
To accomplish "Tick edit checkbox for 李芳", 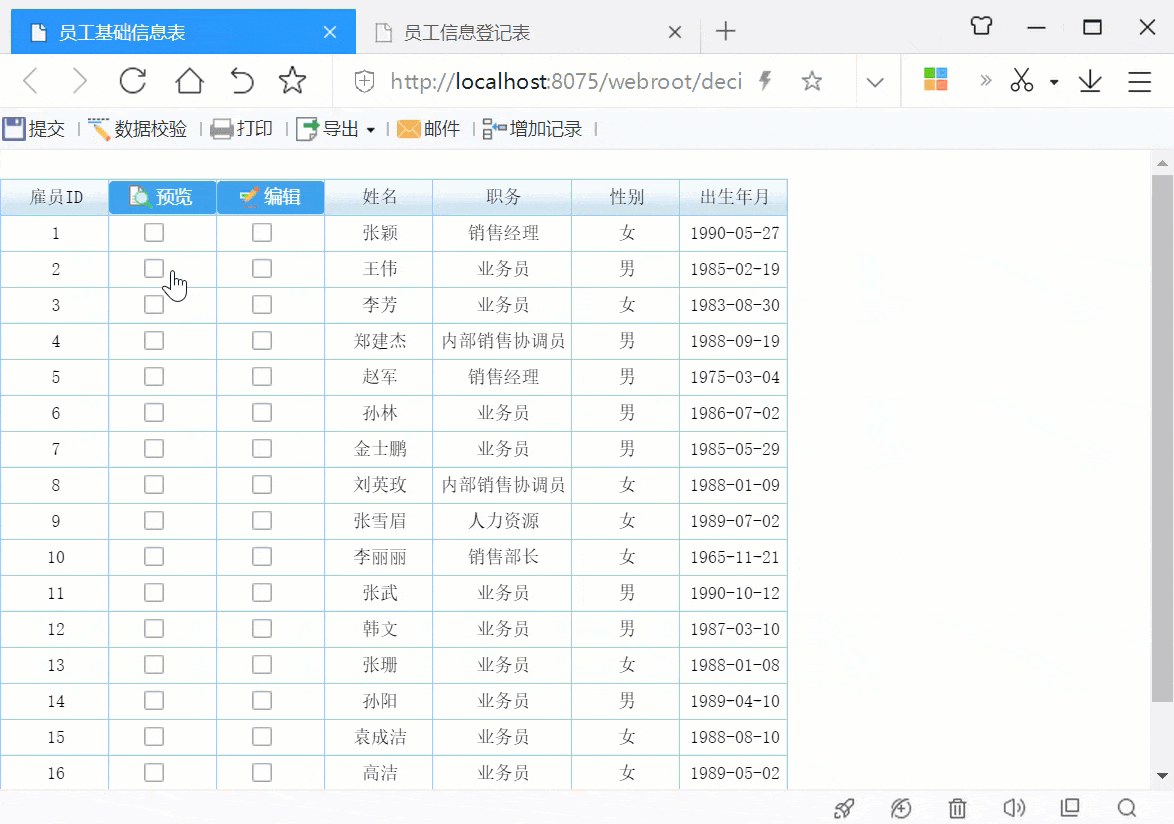I will 262,305.
